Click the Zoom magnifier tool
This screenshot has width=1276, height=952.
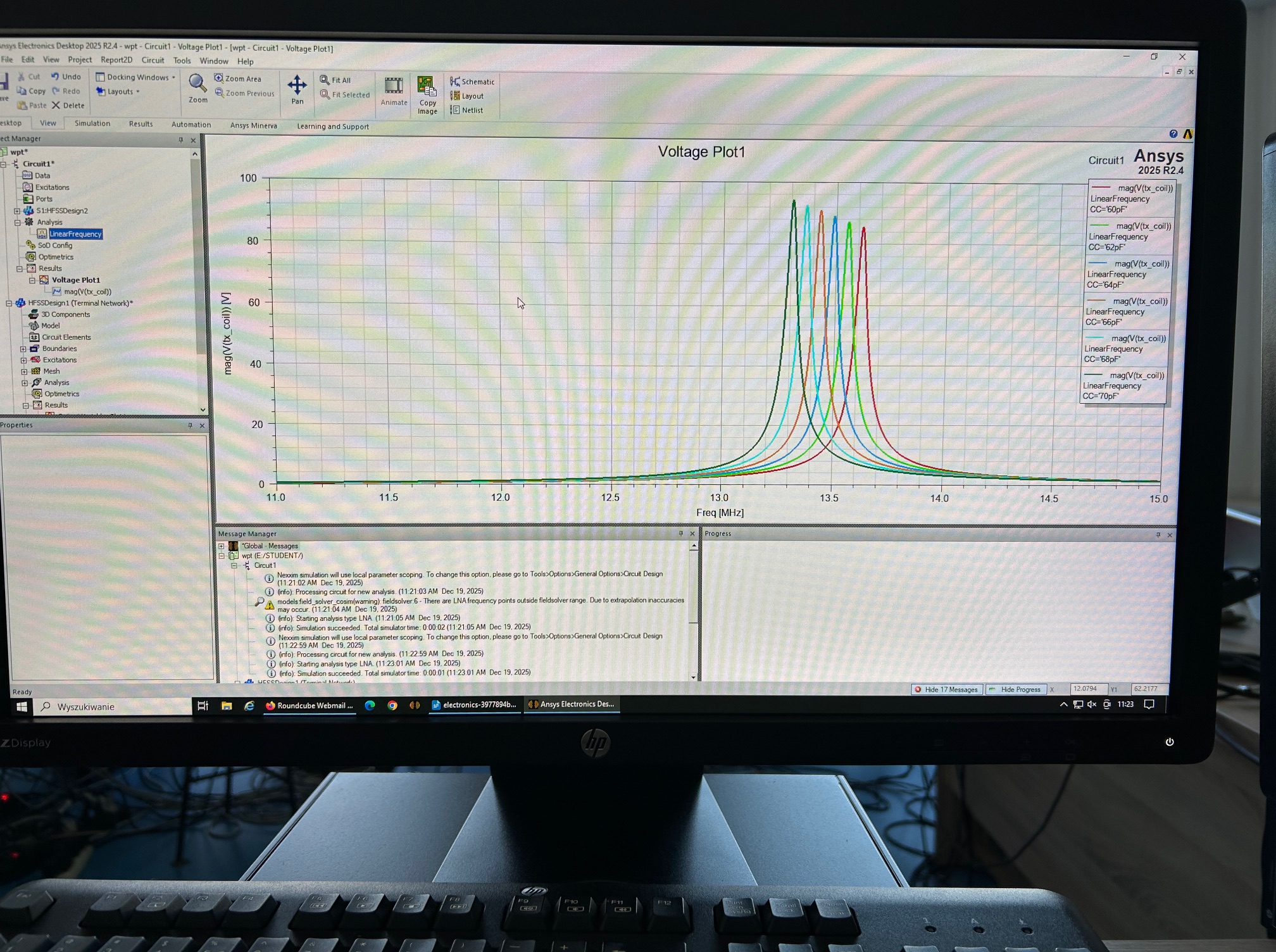pyautogui.click(x=197, y=84)
